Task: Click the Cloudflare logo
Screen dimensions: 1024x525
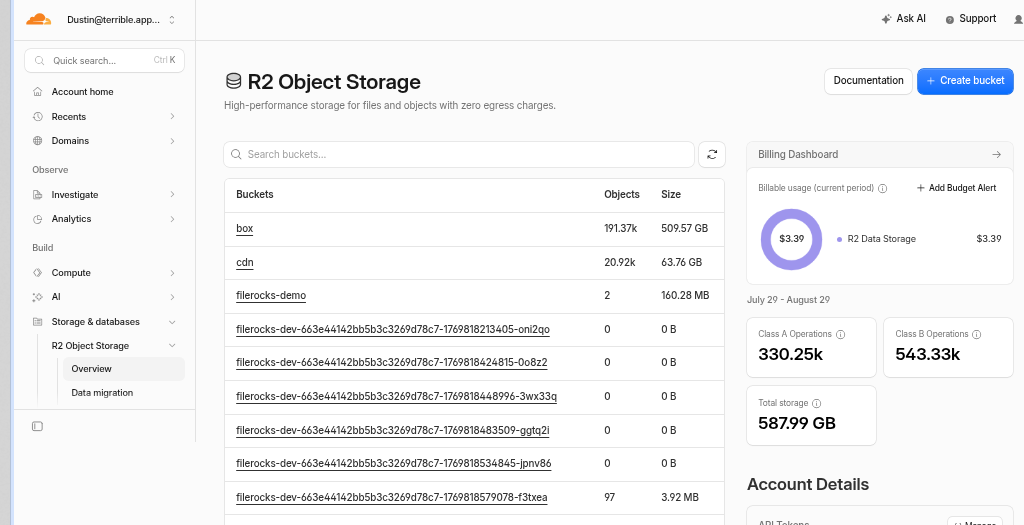Action: tap(39, 20)
